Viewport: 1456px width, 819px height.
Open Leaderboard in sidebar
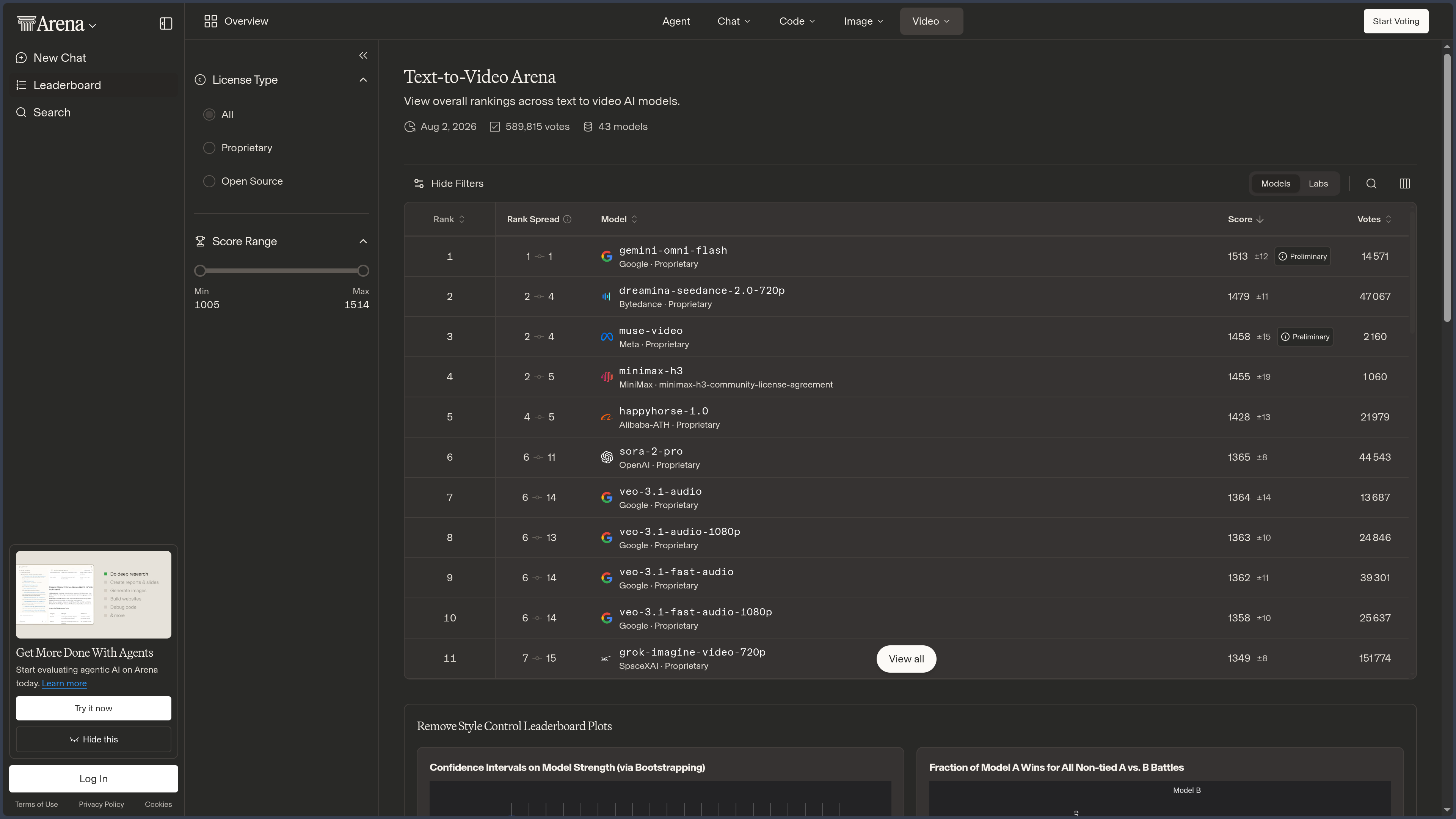click(x=93, y=85)
